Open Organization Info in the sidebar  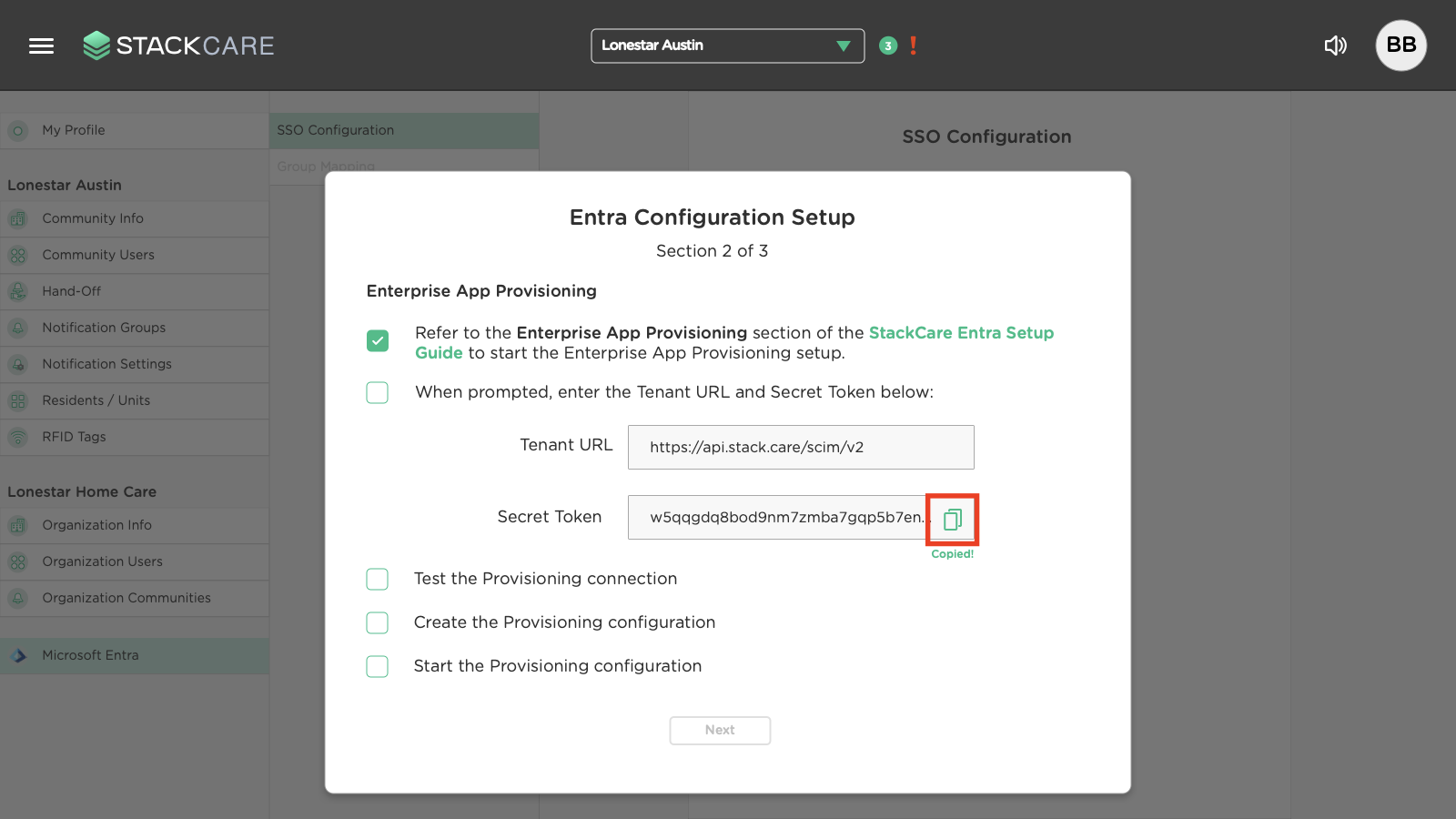[134, 525]
